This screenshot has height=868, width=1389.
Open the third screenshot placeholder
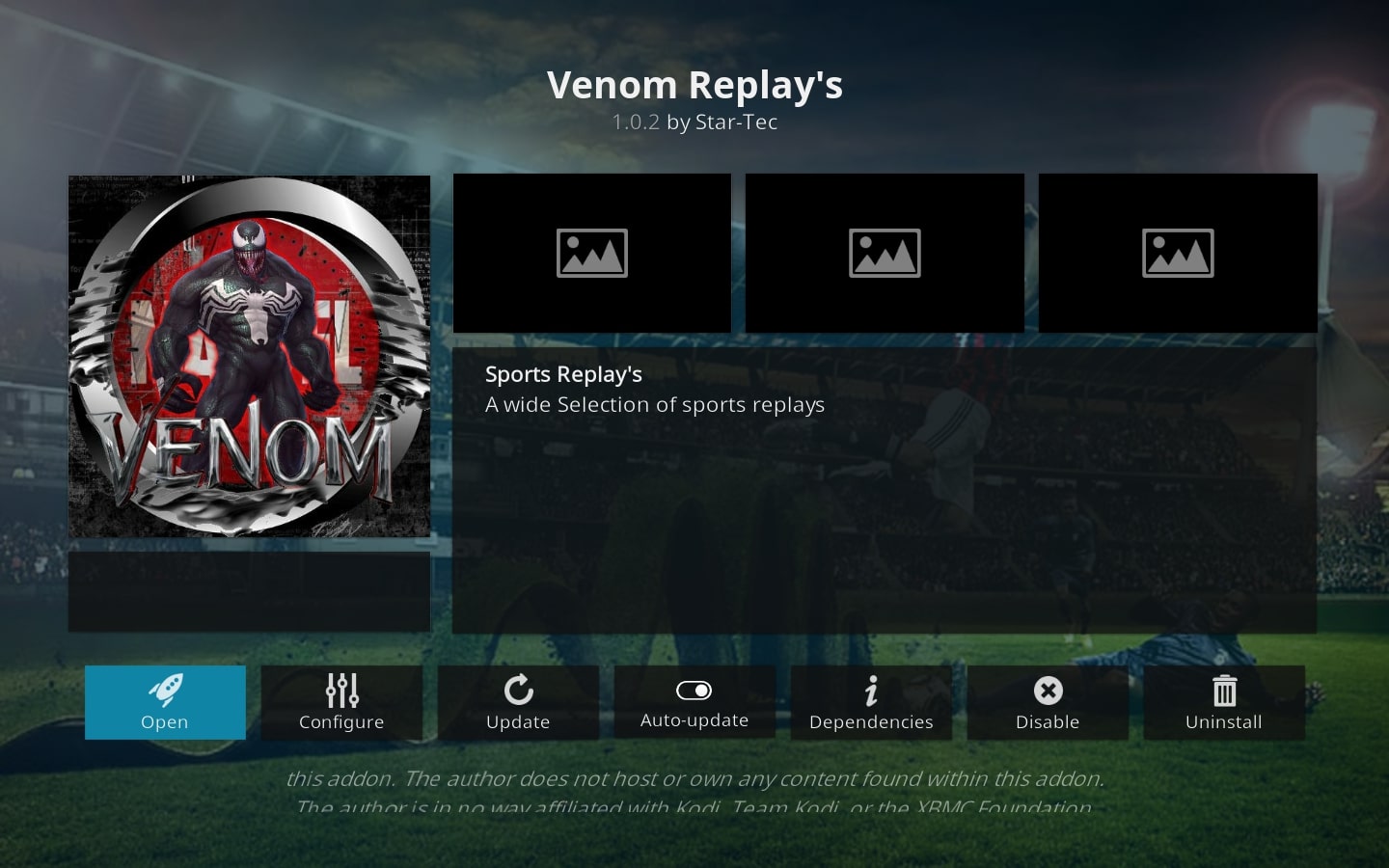click(x=1178, y=253)
